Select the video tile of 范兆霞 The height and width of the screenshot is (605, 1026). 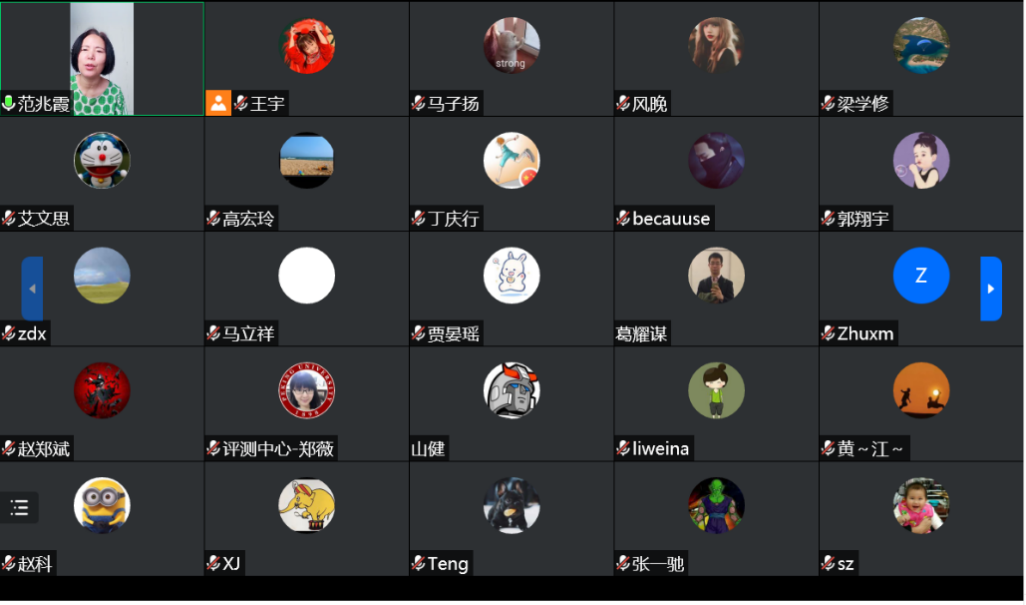(102, 59)
